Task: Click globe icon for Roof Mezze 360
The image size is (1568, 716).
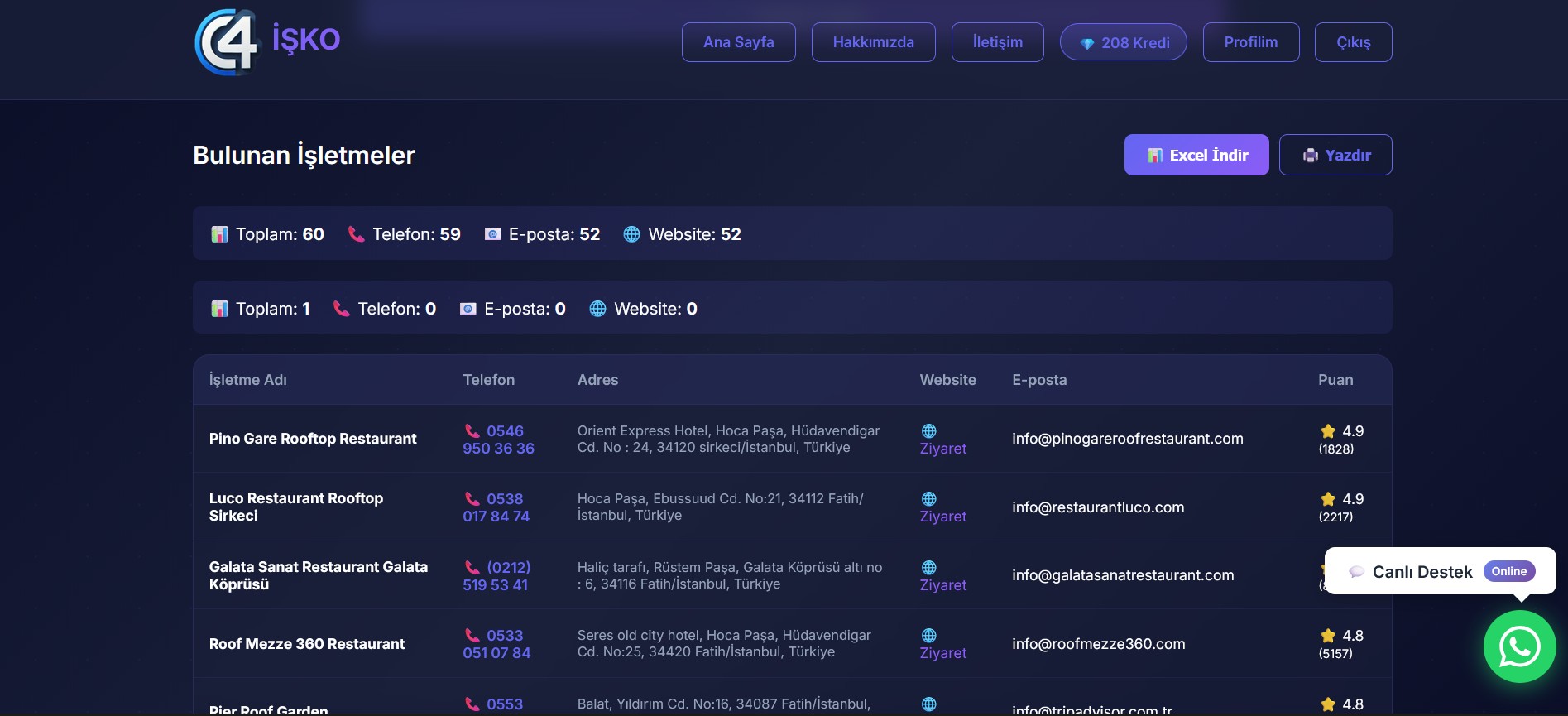Action: pos(929,636)
